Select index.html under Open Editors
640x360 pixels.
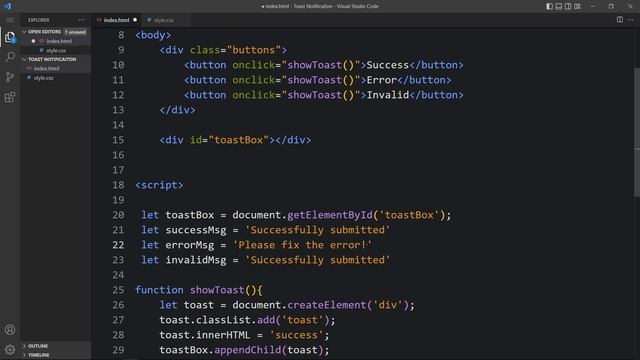coord(59,41)
